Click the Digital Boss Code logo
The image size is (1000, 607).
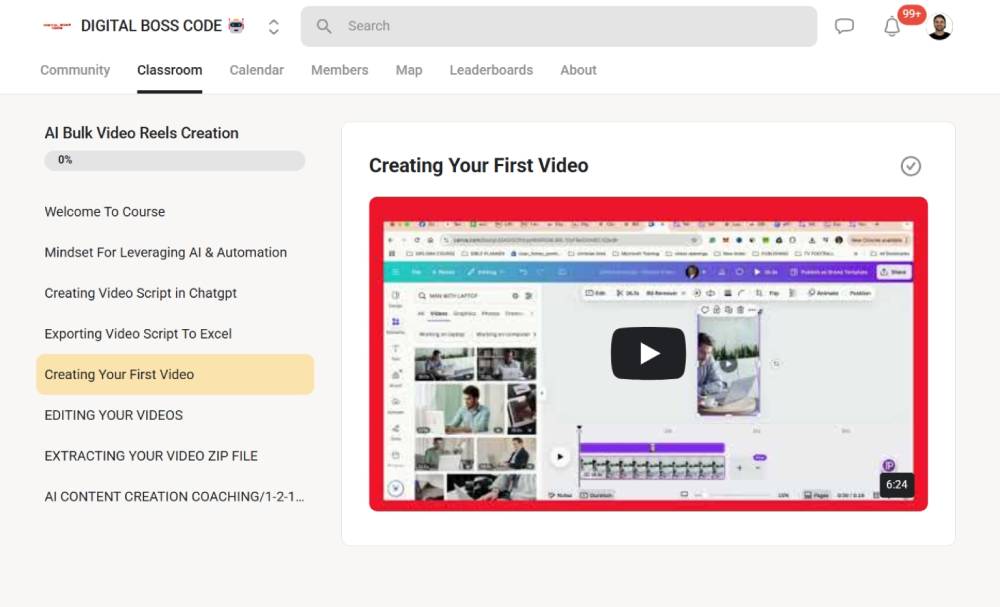(x=57, y=26)
